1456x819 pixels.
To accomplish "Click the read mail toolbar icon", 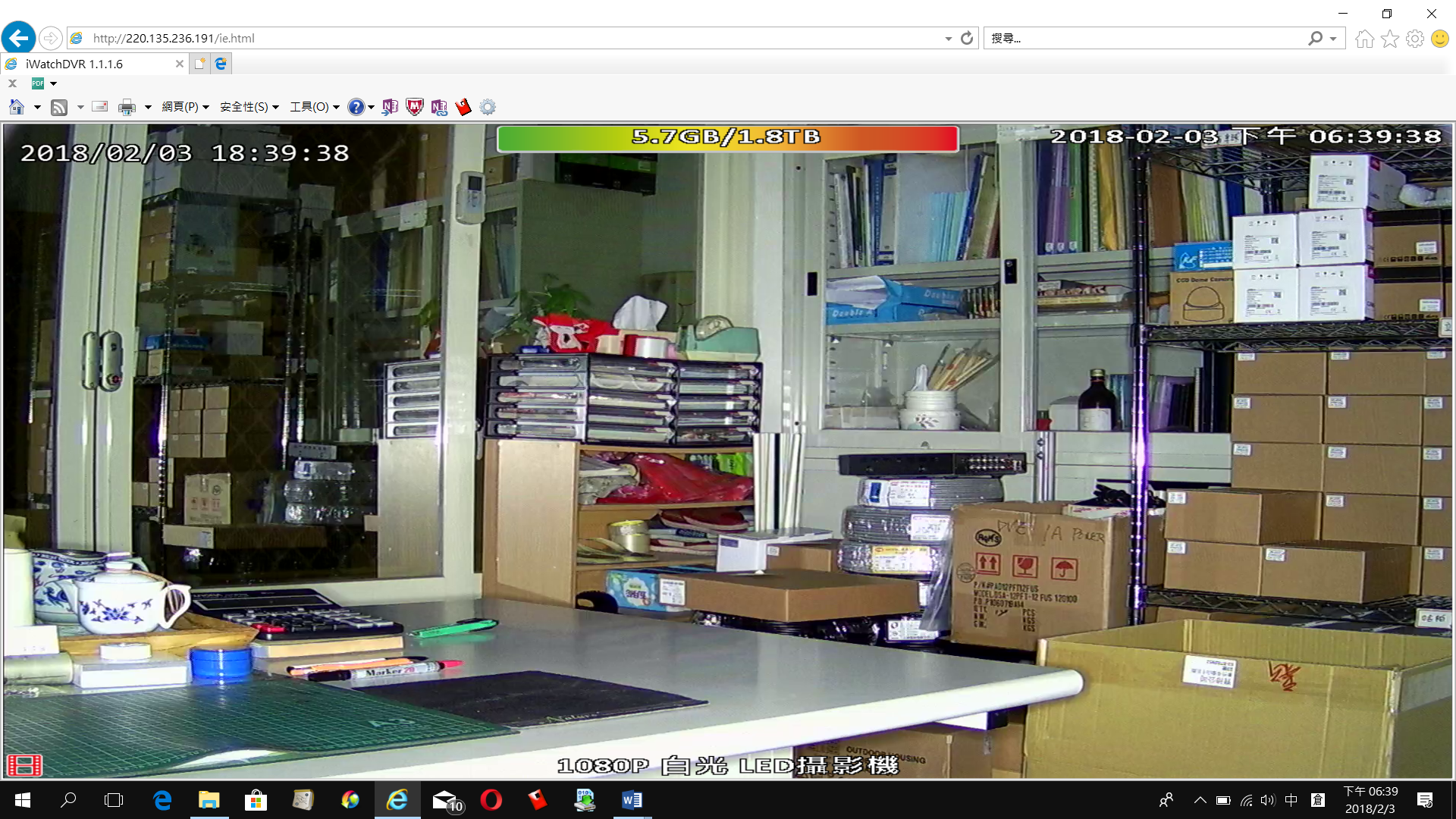I will pos(100,107).
